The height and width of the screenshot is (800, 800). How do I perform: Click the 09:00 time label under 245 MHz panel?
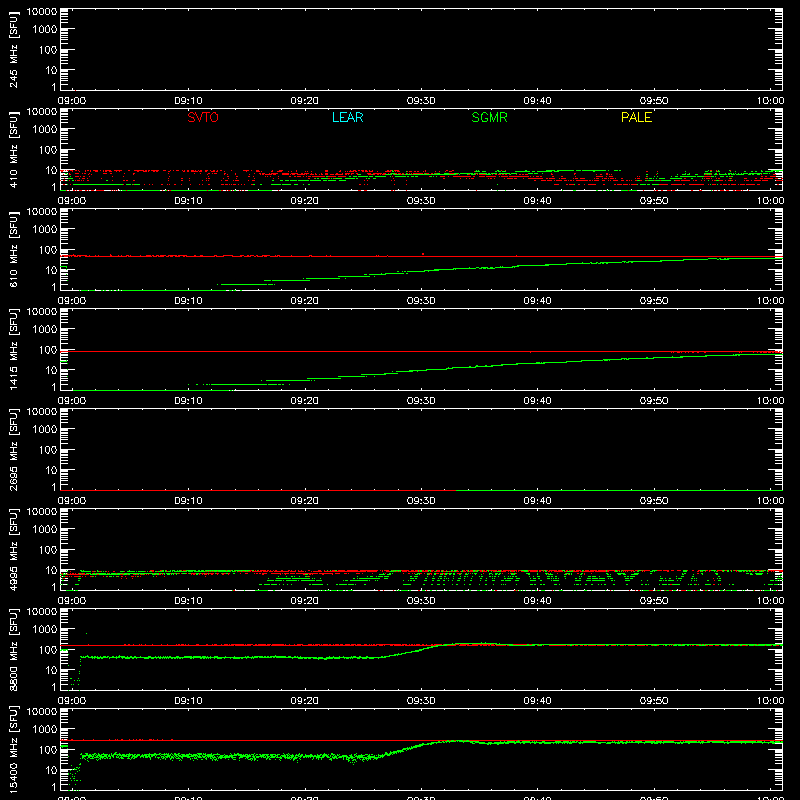click(x=71, y=101)
